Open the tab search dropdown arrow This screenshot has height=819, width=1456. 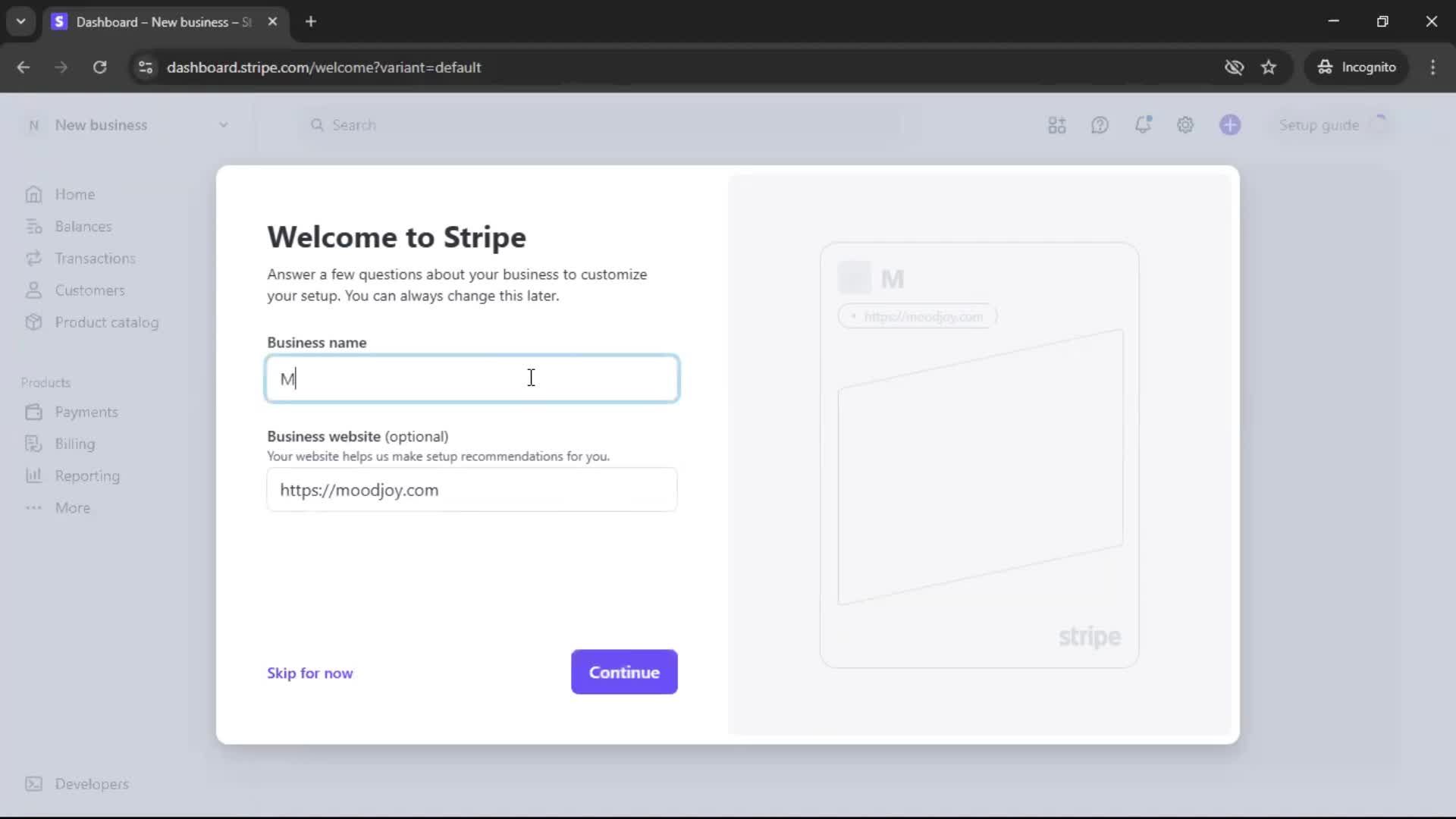click(21, 21)
